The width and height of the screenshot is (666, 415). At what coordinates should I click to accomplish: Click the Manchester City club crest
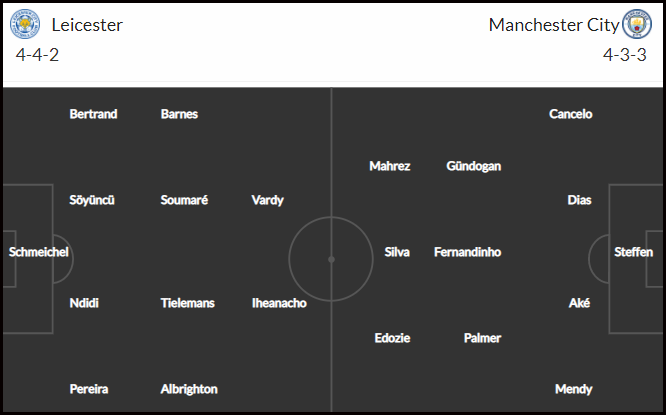coord(637,24)
